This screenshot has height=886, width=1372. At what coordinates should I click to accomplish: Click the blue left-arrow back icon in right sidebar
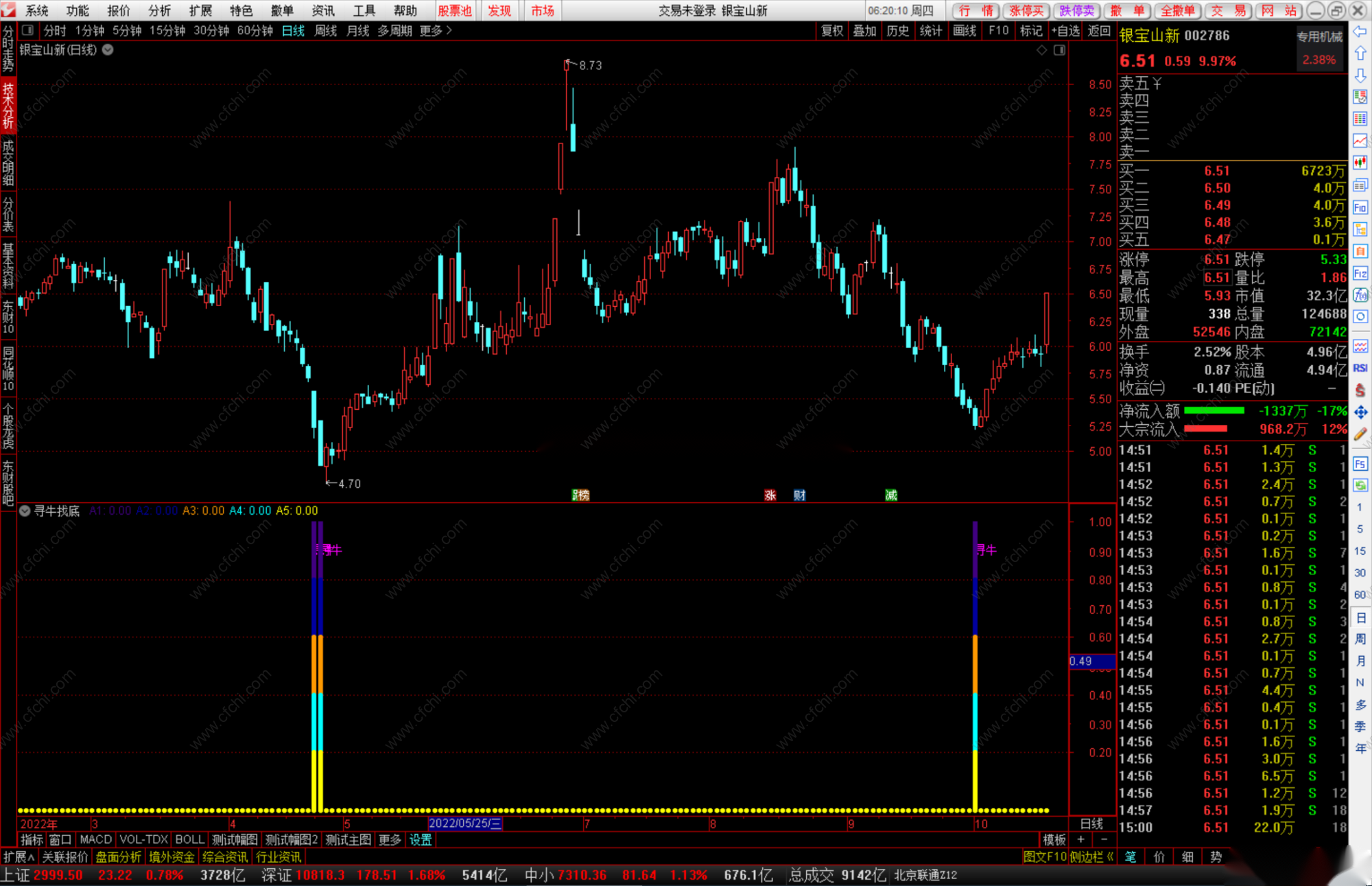(x=1360, y=32)
